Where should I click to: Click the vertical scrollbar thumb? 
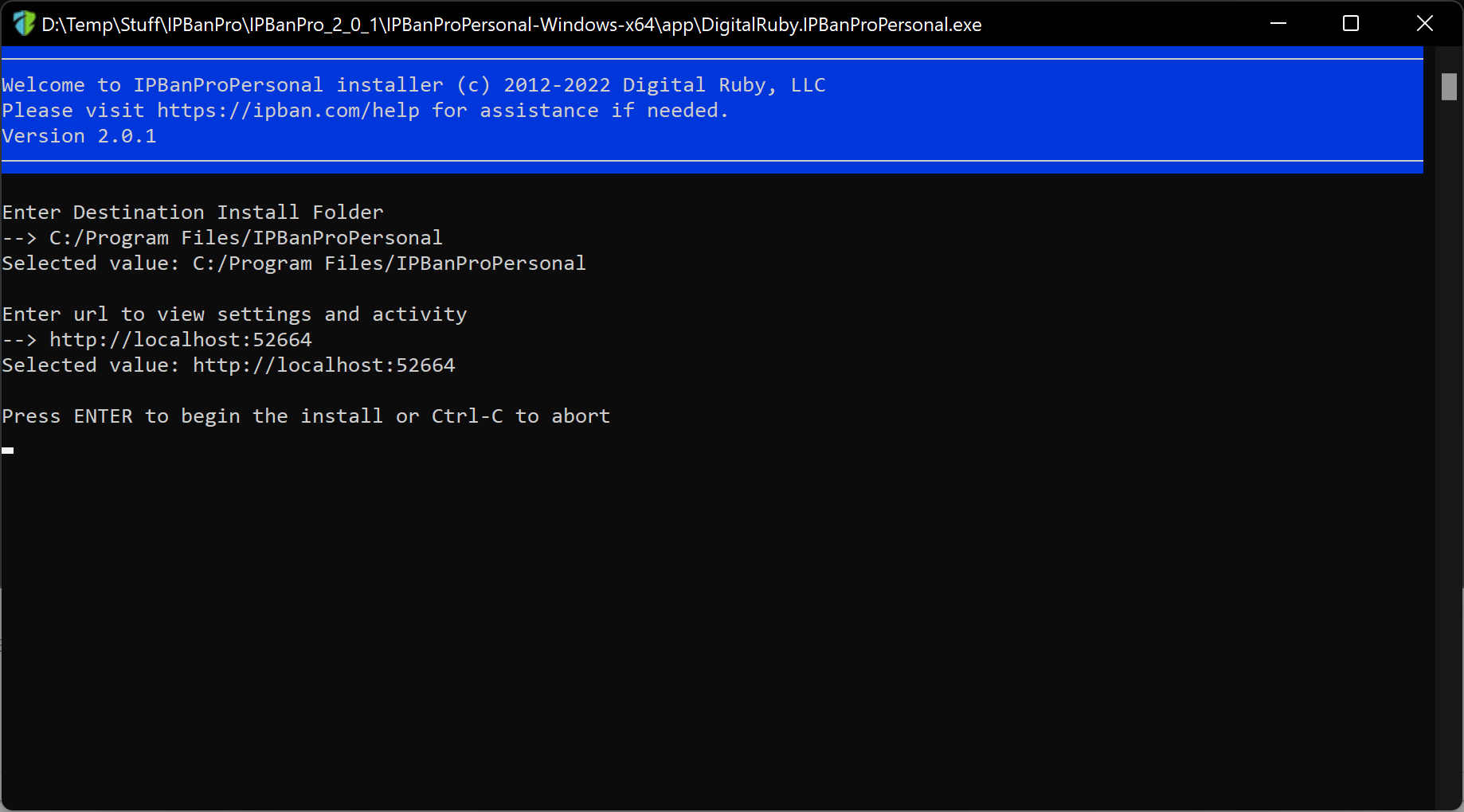coord(1449,87)
